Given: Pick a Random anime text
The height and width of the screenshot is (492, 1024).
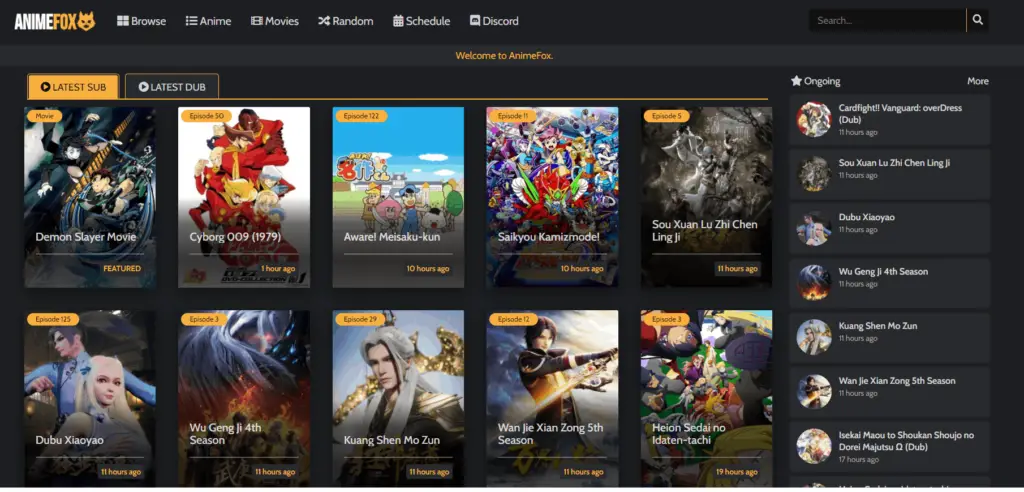Looking at the screenshot, I should coord(353,21).
